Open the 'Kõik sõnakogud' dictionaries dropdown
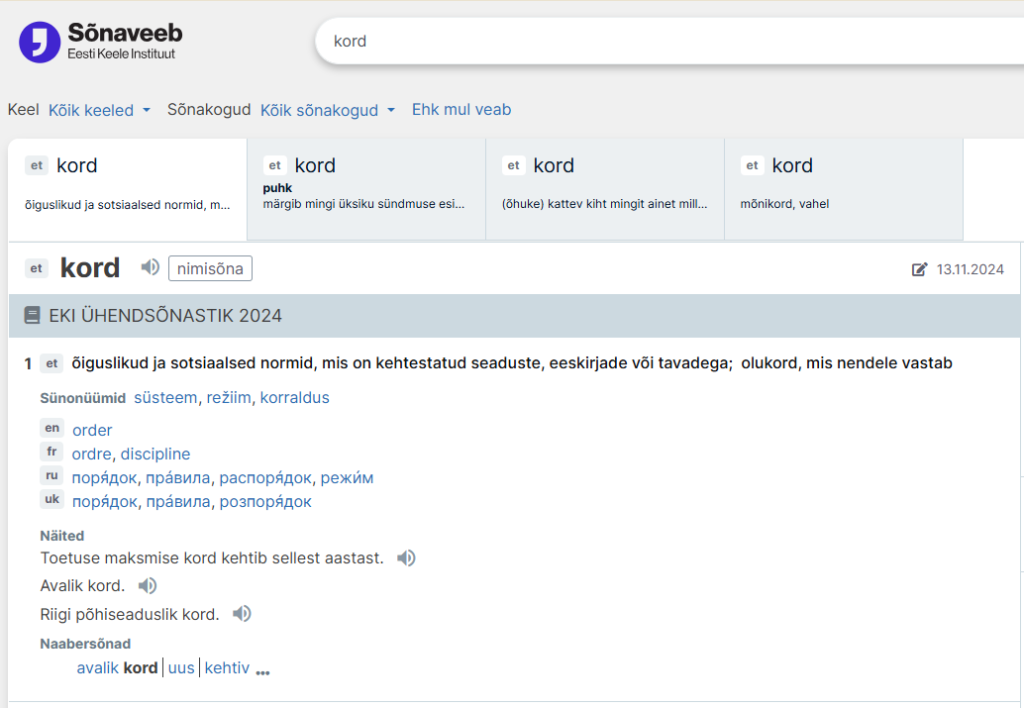 point(327,110)
